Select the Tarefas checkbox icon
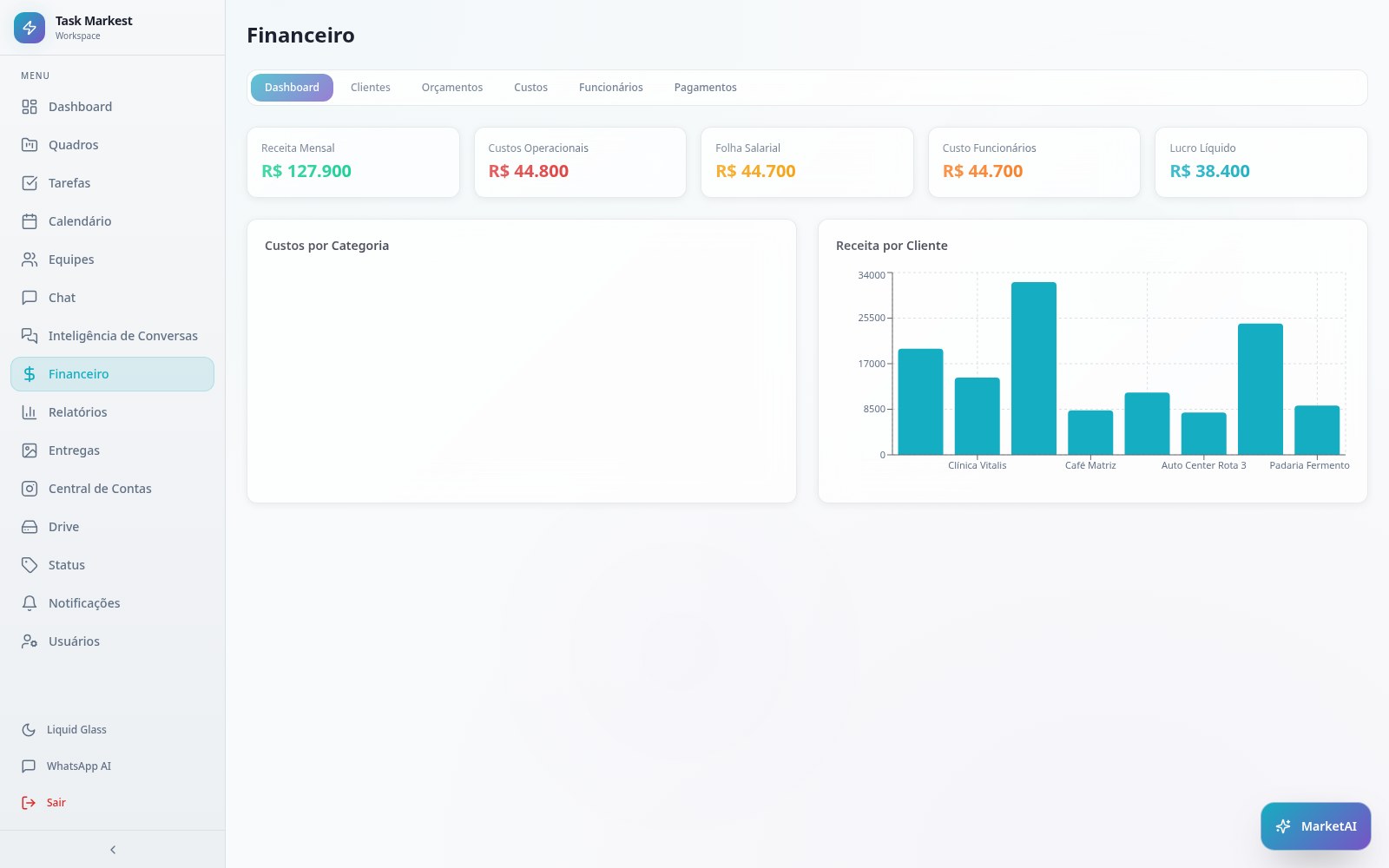The height and width of the screenshot is (868, 1389). [30, 183]
